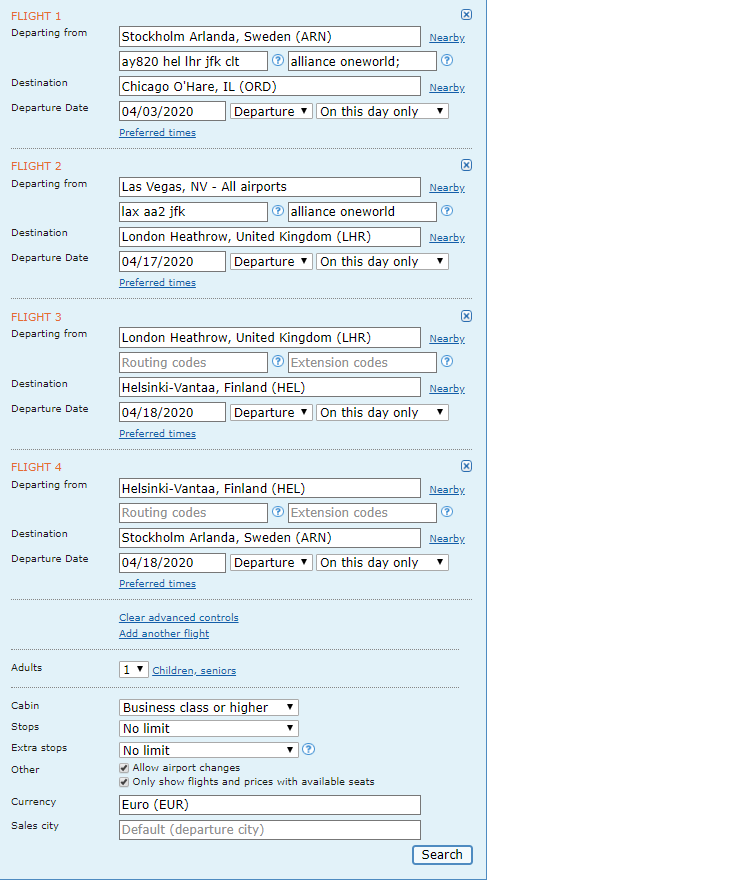Open extension codes help icon in Flight 3
Image resolution: width=738 pixels, height=881 pixels.
[x=447, y=361]
